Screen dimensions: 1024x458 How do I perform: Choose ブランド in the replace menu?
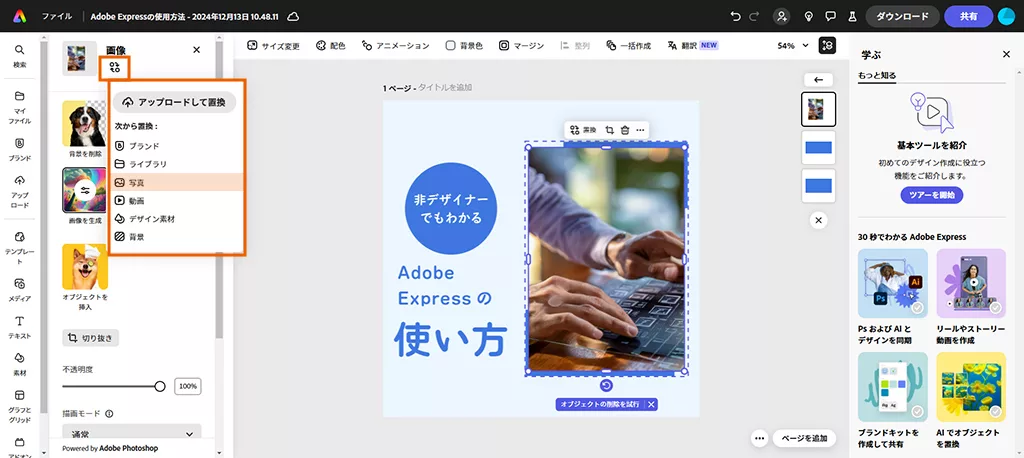[x=176, y=146]
